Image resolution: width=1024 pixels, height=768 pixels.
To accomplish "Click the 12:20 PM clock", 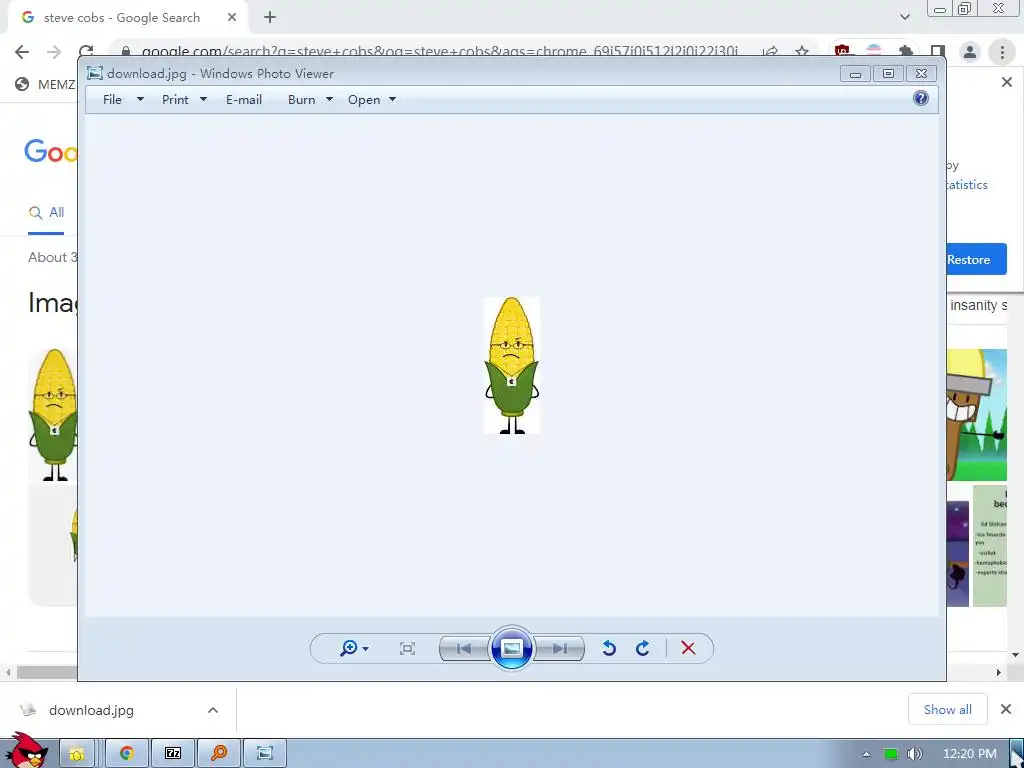I will [970, 754].
